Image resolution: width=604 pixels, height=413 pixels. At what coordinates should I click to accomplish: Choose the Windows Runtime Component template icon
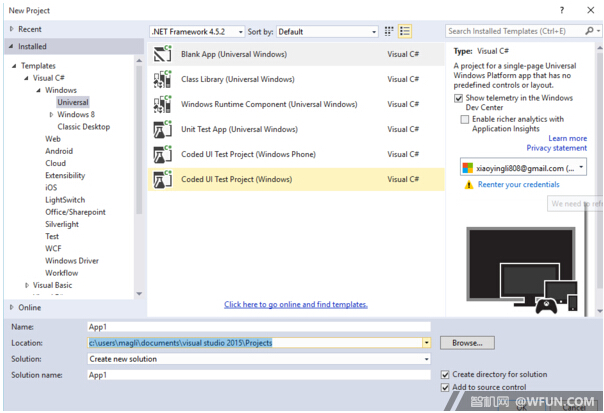tap(162, 104)
